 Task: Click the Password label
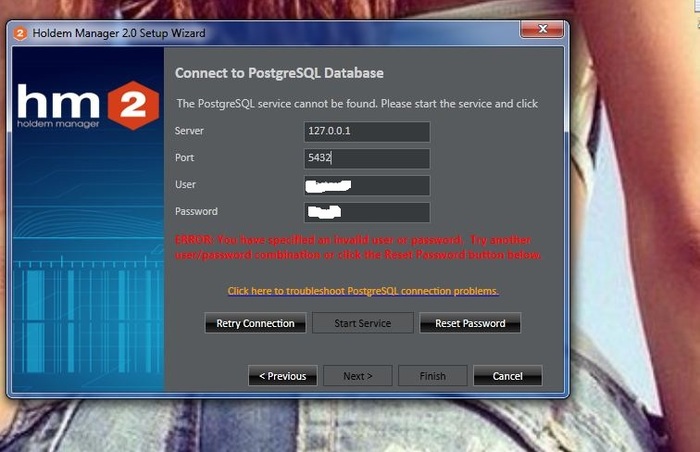coord(196,211)
